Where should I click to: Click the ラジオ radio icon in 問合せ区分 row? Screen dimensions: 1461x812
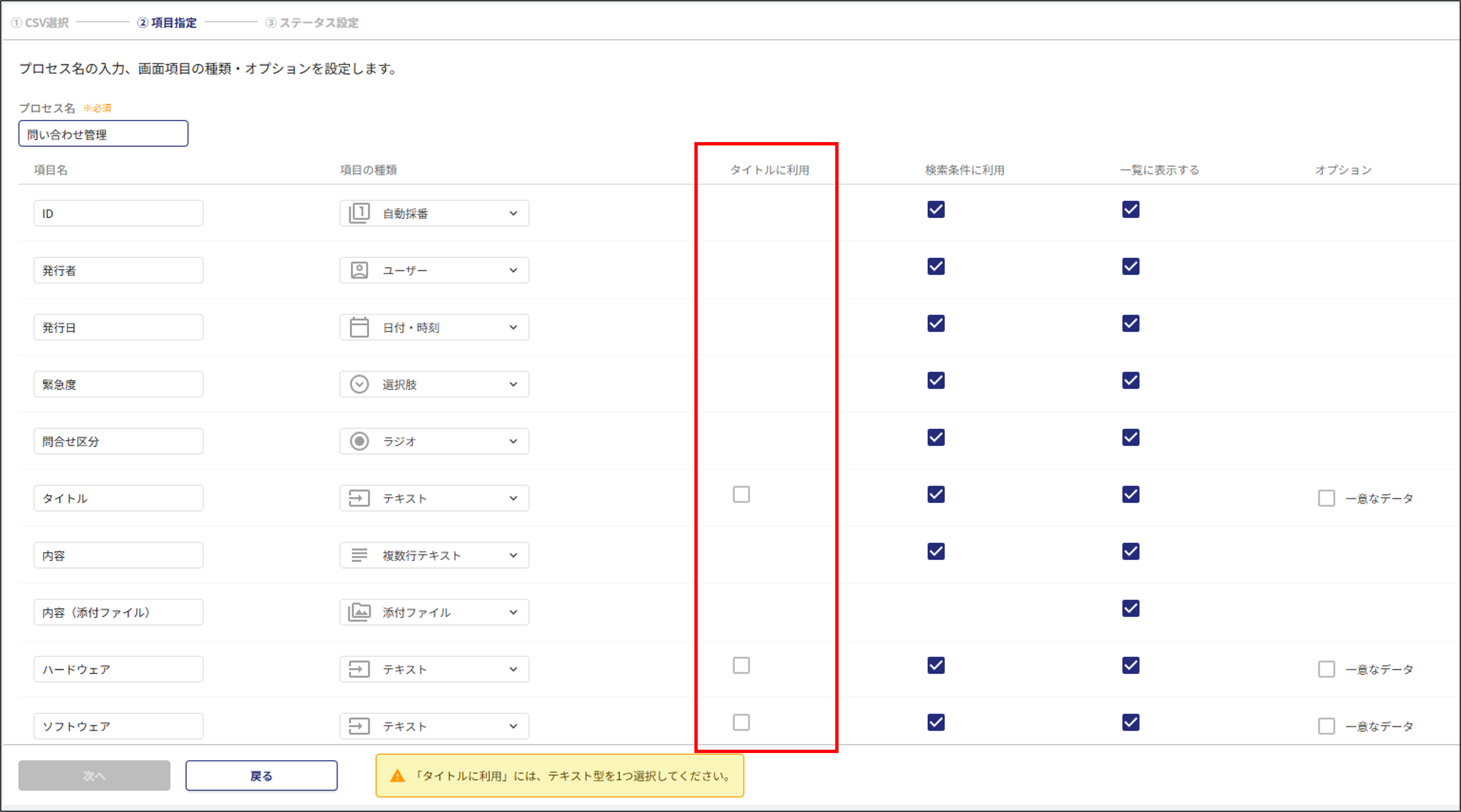(359, 441)
